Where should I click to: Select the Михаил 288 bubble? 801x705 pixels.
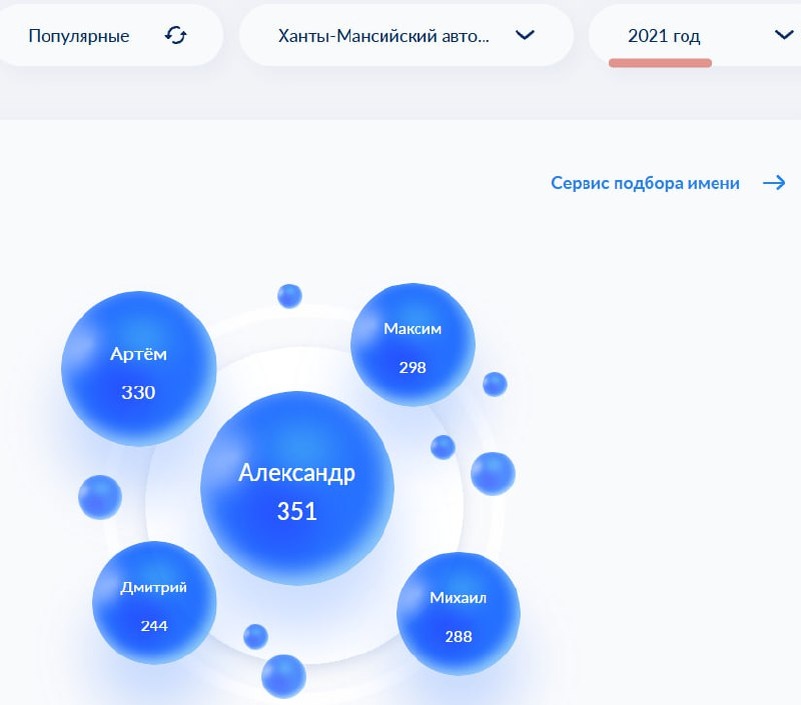pos(458,614)
